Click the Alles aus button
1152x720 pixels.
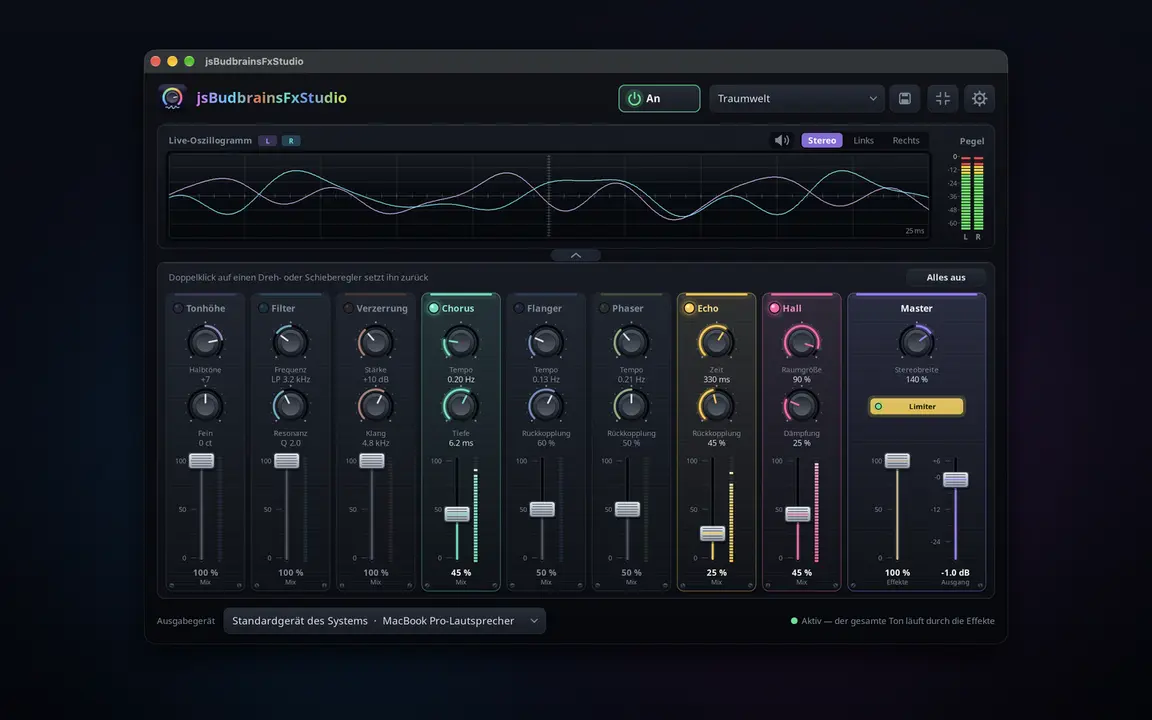946,278
